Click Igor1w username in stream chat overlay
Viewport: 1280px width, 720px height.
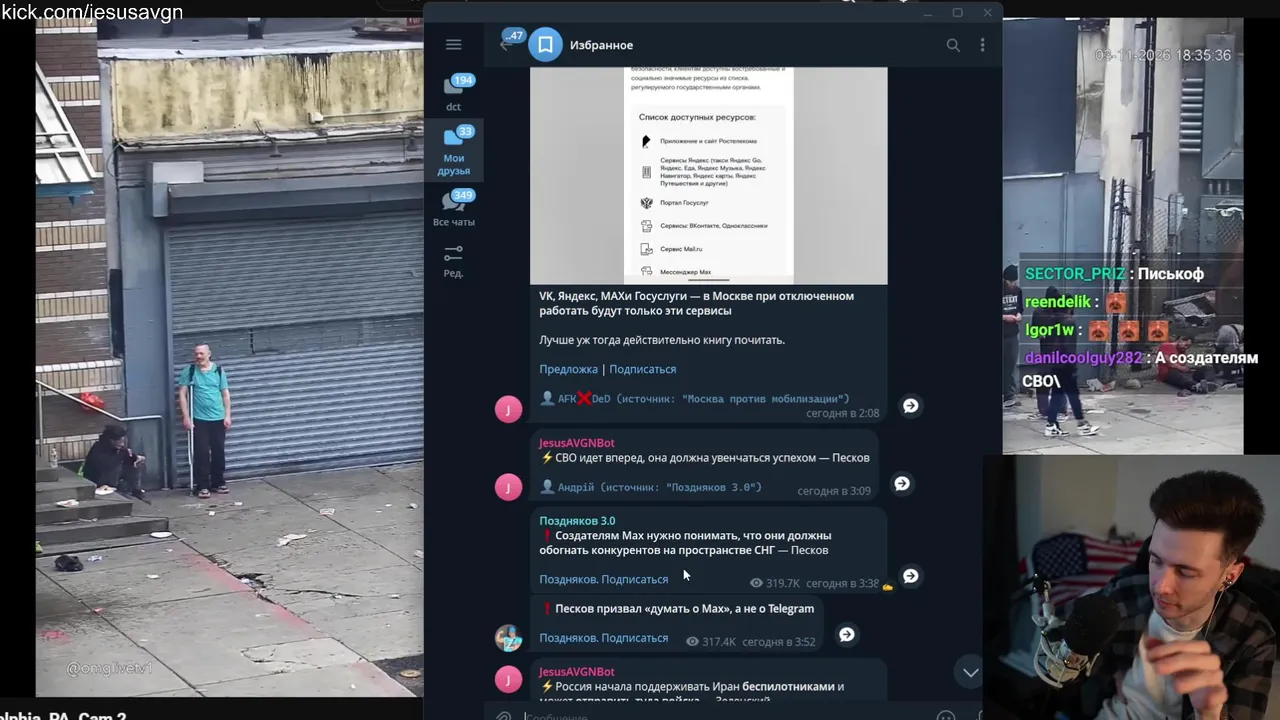(x=1049, y=330)
